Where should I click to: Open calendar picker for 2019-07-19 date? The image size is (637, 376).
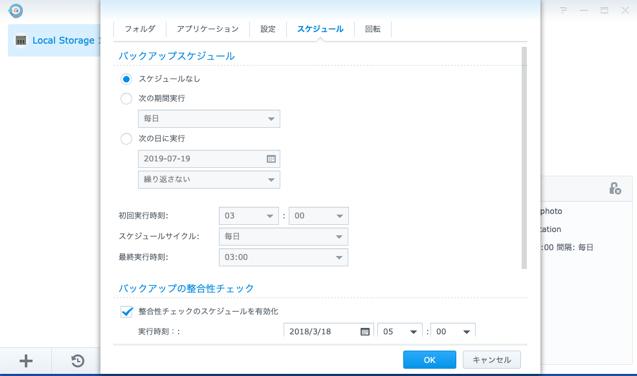[x=271, y=159]
